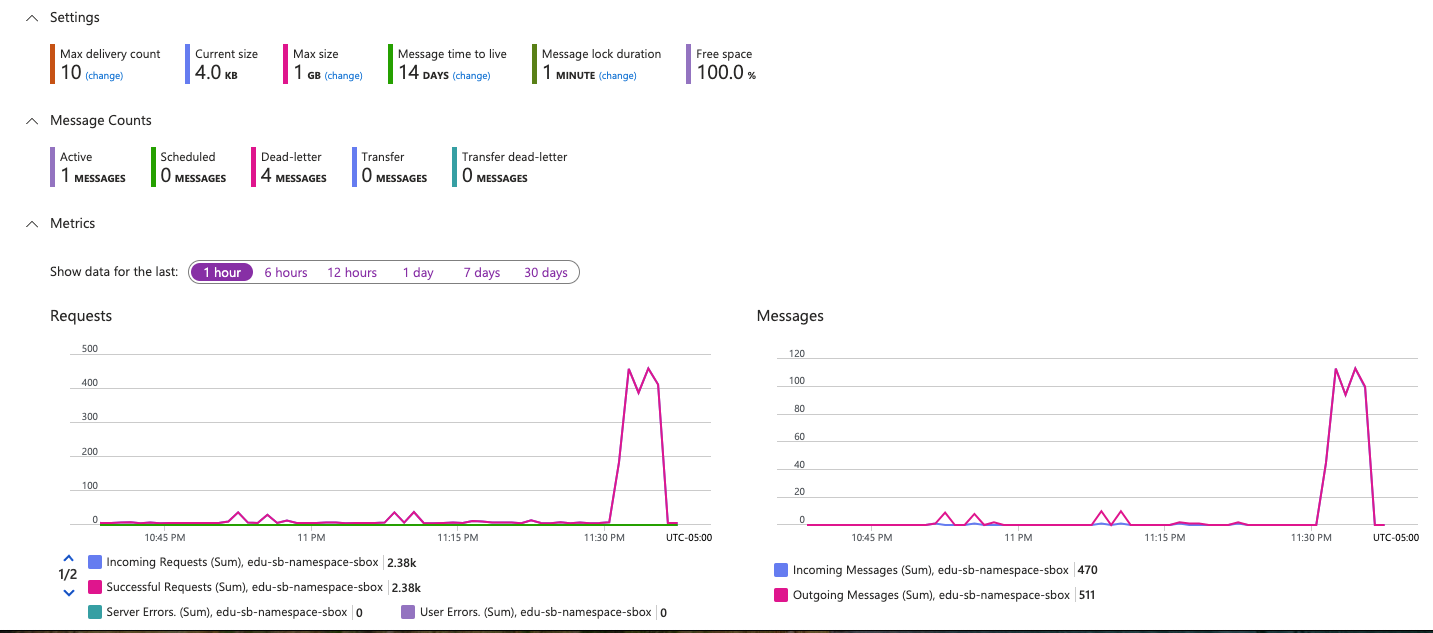Screen dimensions: 1433x633
Task: Collapse the Metrics section chevron
Action: [x=32, y=224]
